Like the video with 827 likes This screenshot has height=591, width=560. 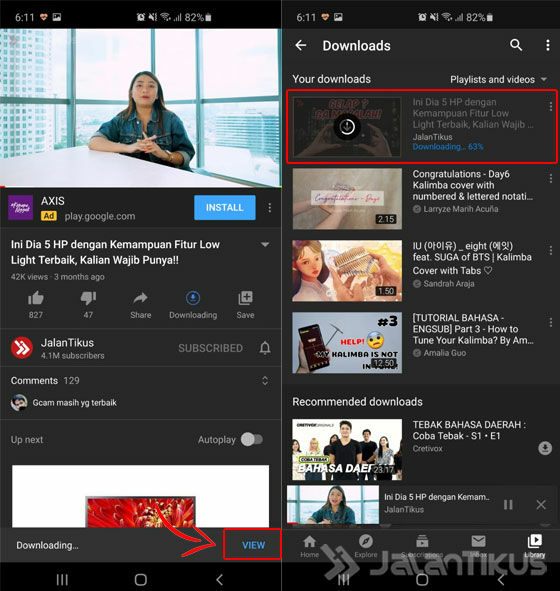click(36, 298)
